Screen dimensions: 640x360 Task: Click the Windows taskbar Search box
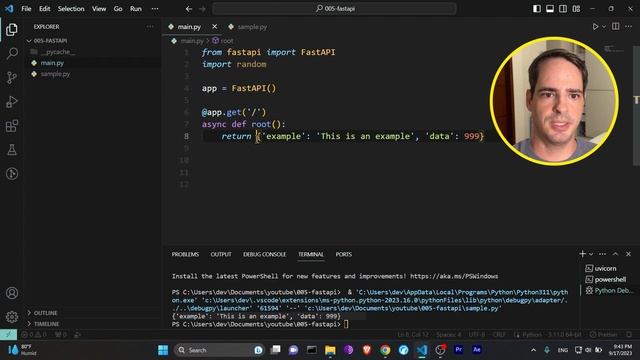219,350
